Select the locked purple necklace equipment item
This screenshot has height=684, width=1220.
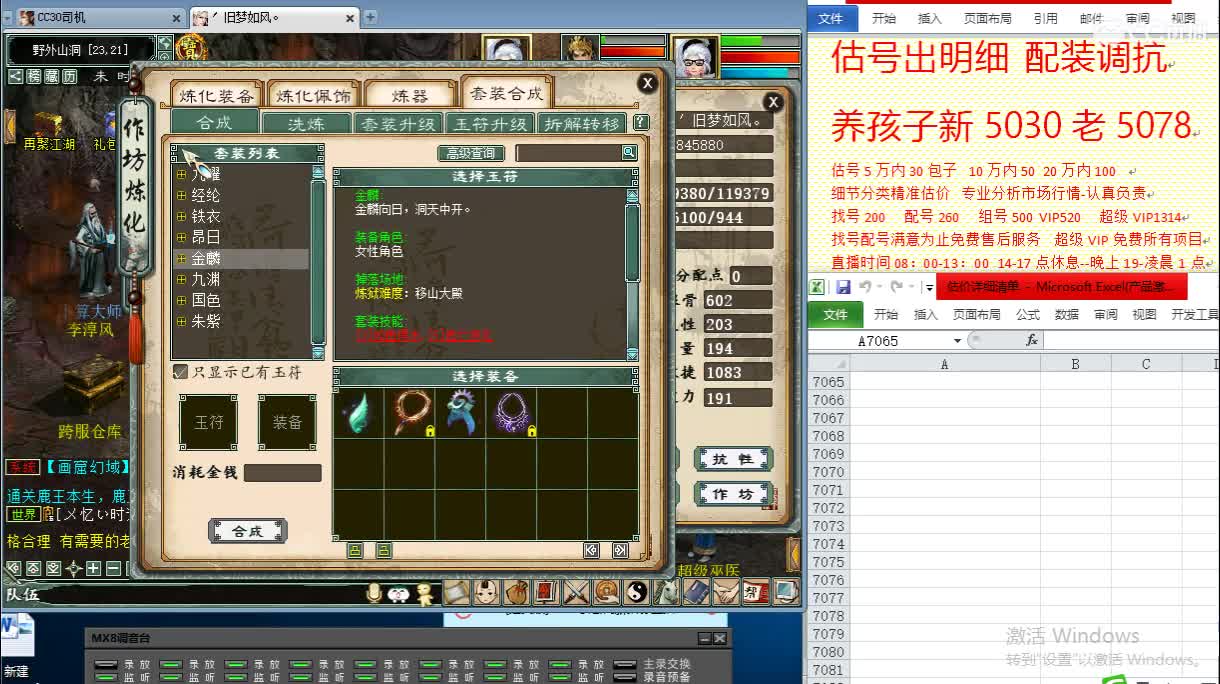(x=512, y=413)
